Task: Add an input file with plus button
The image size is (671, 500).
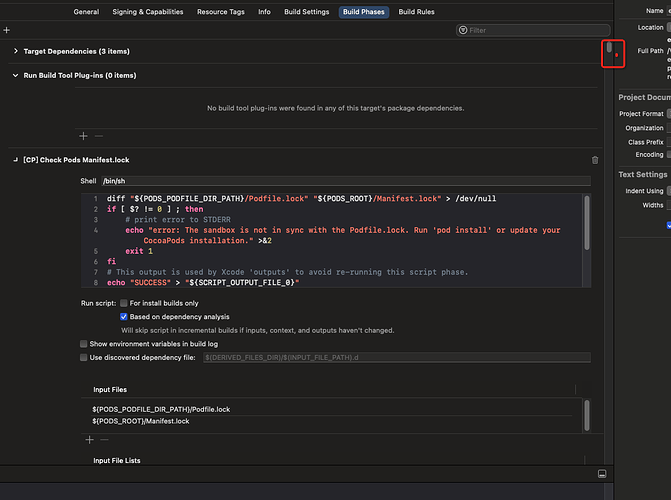Action: 89,439
